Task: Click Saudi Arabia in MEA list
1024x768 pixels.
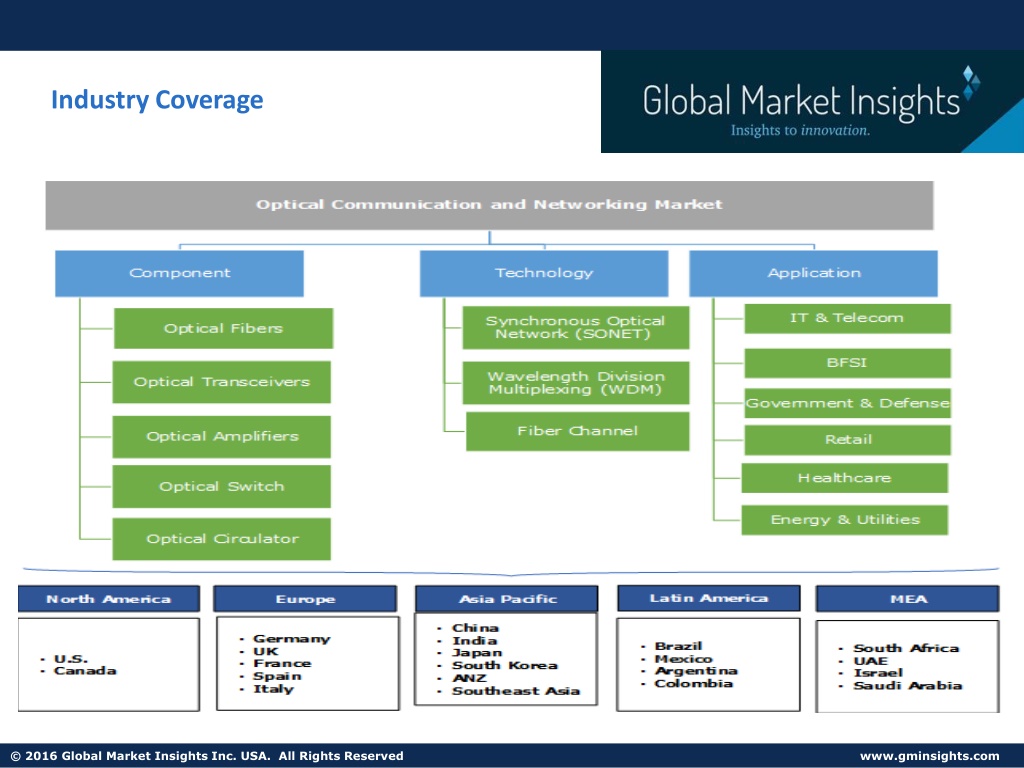Action: point(908,686)
